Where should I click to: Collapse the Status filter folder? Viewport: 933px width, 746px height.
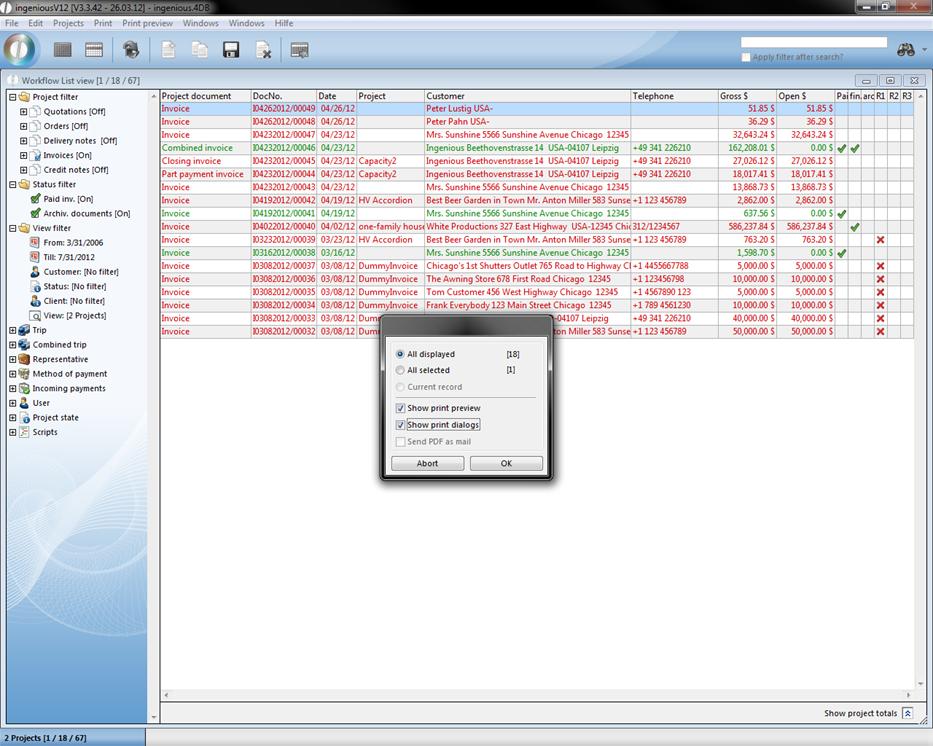click(x=12, y=184)
